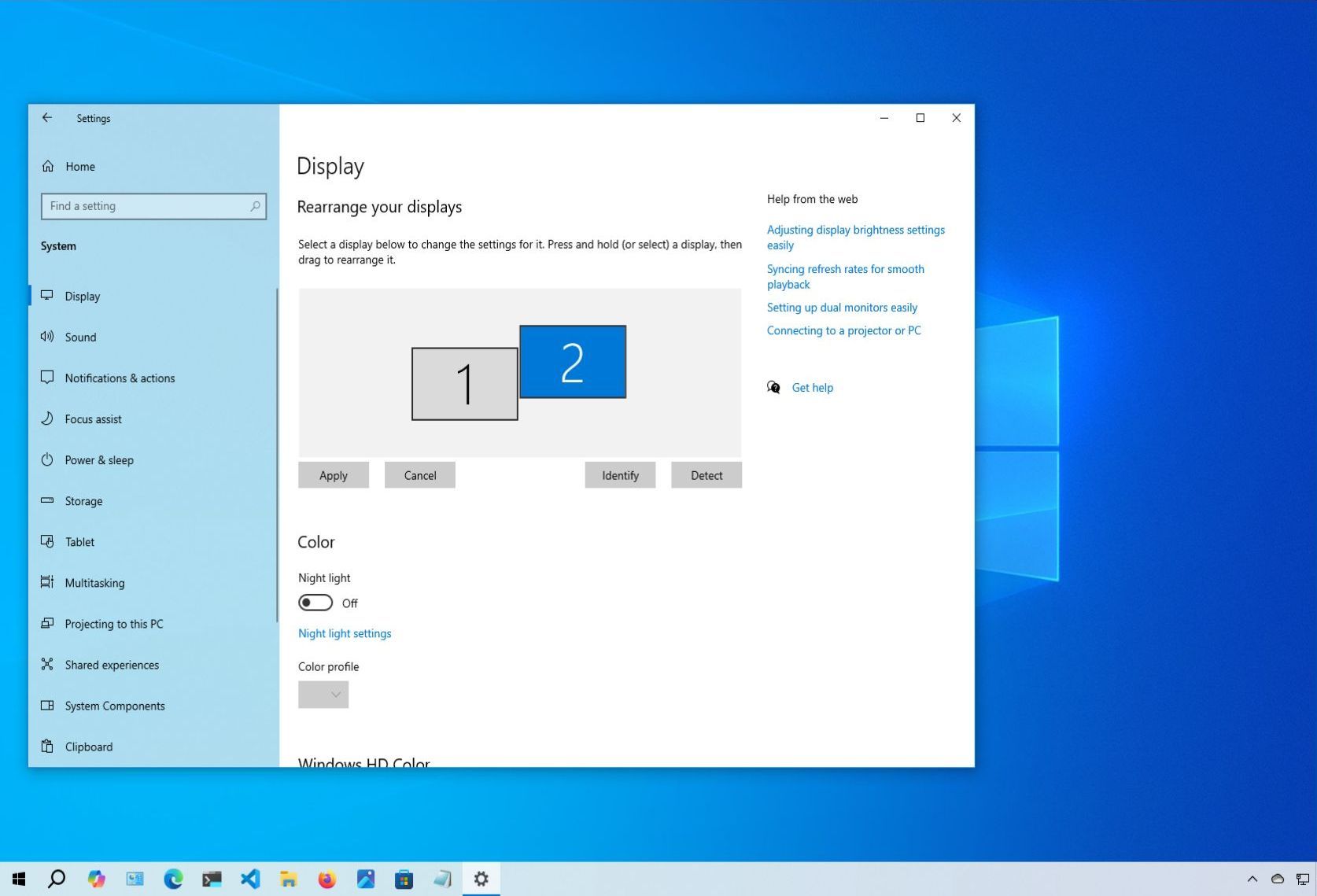Image resolution: width=1317 pixels, height=896 pixels.
Task: Select Power & sleep in sidebar
Action: tap(48, 459)
